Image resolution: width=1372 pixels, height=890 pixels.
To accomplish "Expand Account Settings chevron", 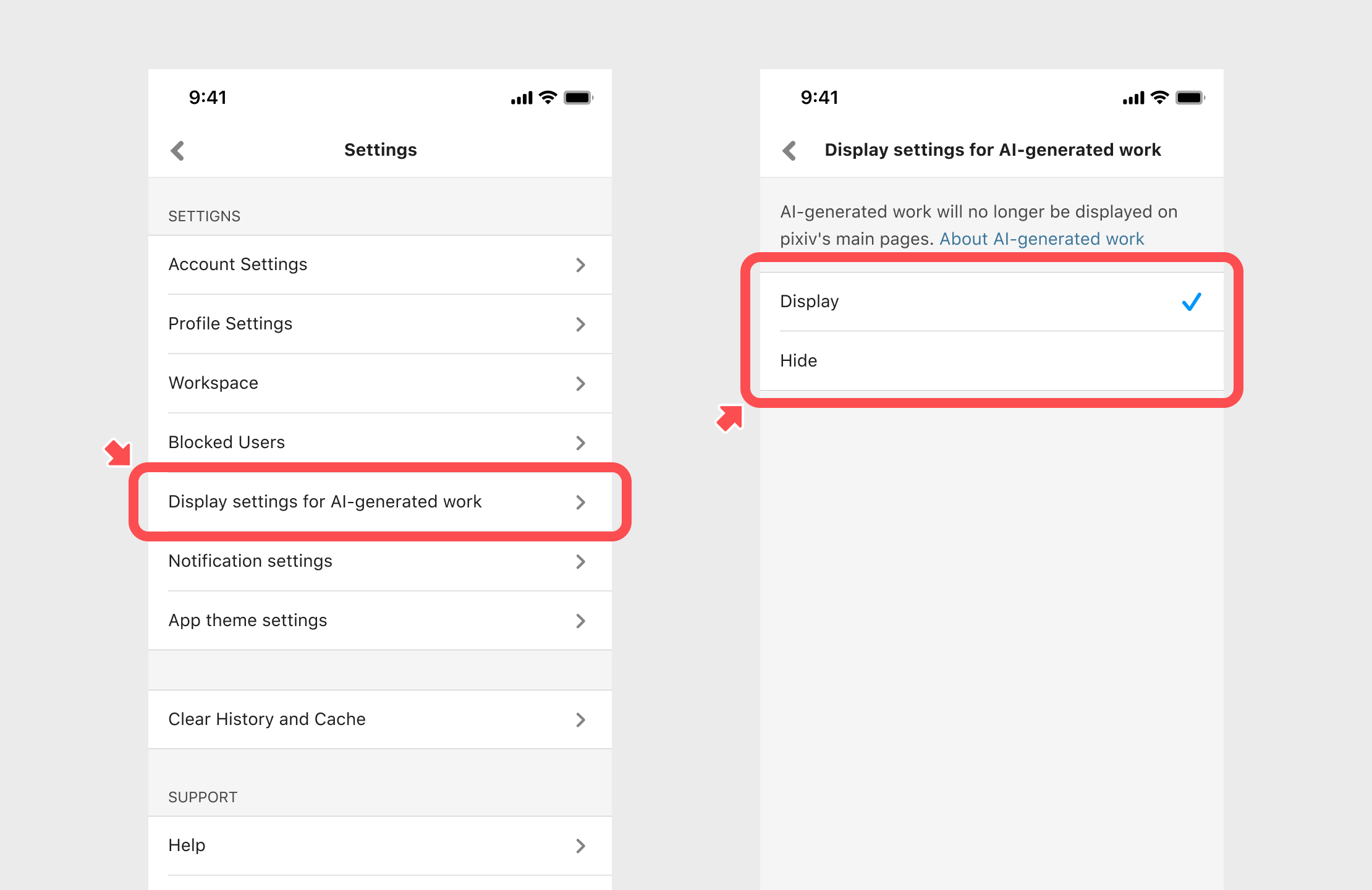I will click(580, 265).
